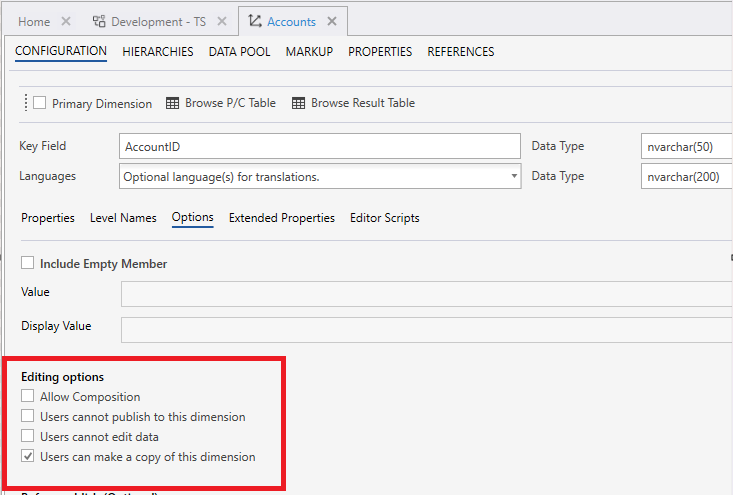Enable Allow Composition option

pos(27,397)
